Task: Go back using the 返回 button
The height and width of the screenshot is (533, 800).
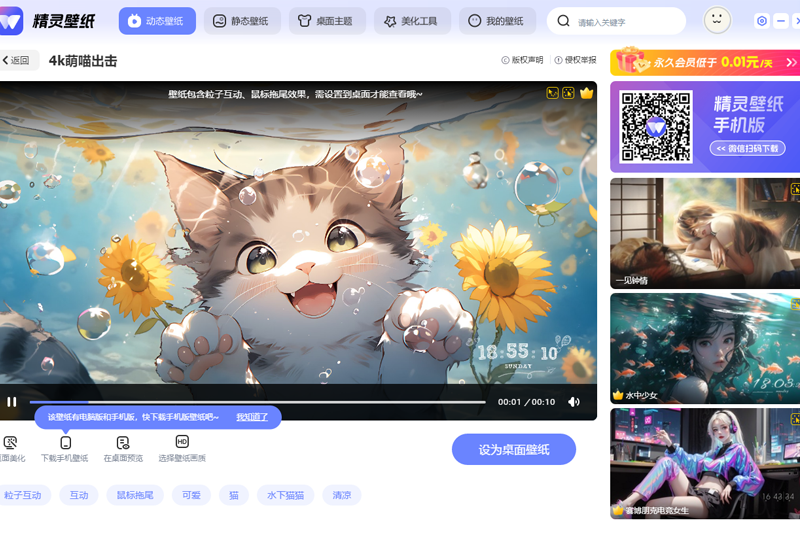Action: [x=17, y=61]
